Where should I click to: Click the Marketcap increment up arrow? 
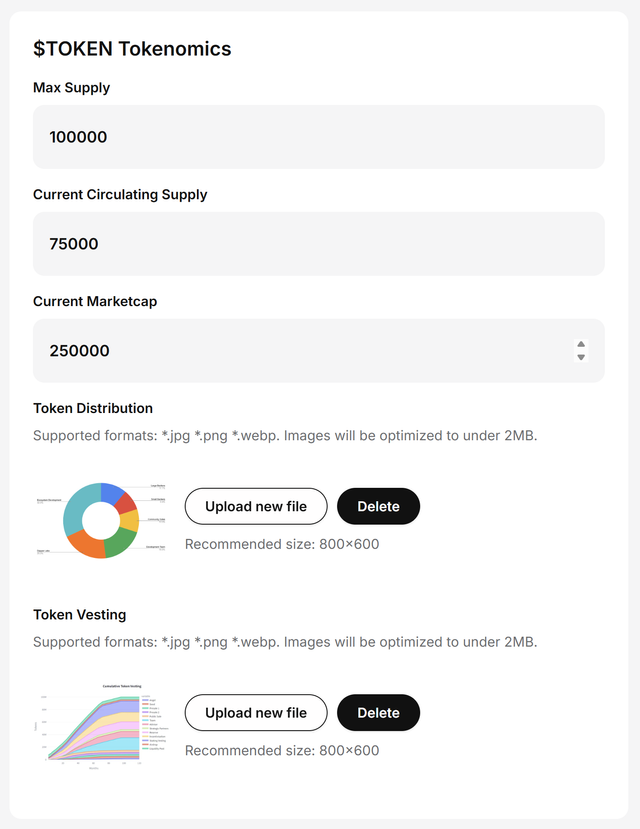pyautogui.click(x=581, y=344)
